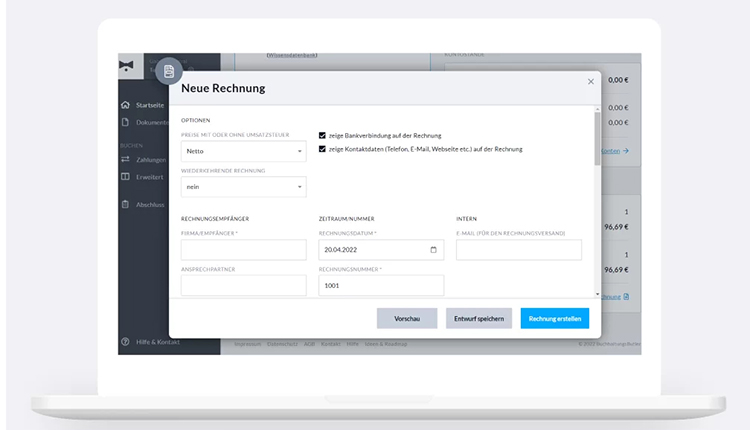Click the Rechnungsnummer field showing 1001
Viewport: 750px width, 430px height.
(x=380, y=285)
